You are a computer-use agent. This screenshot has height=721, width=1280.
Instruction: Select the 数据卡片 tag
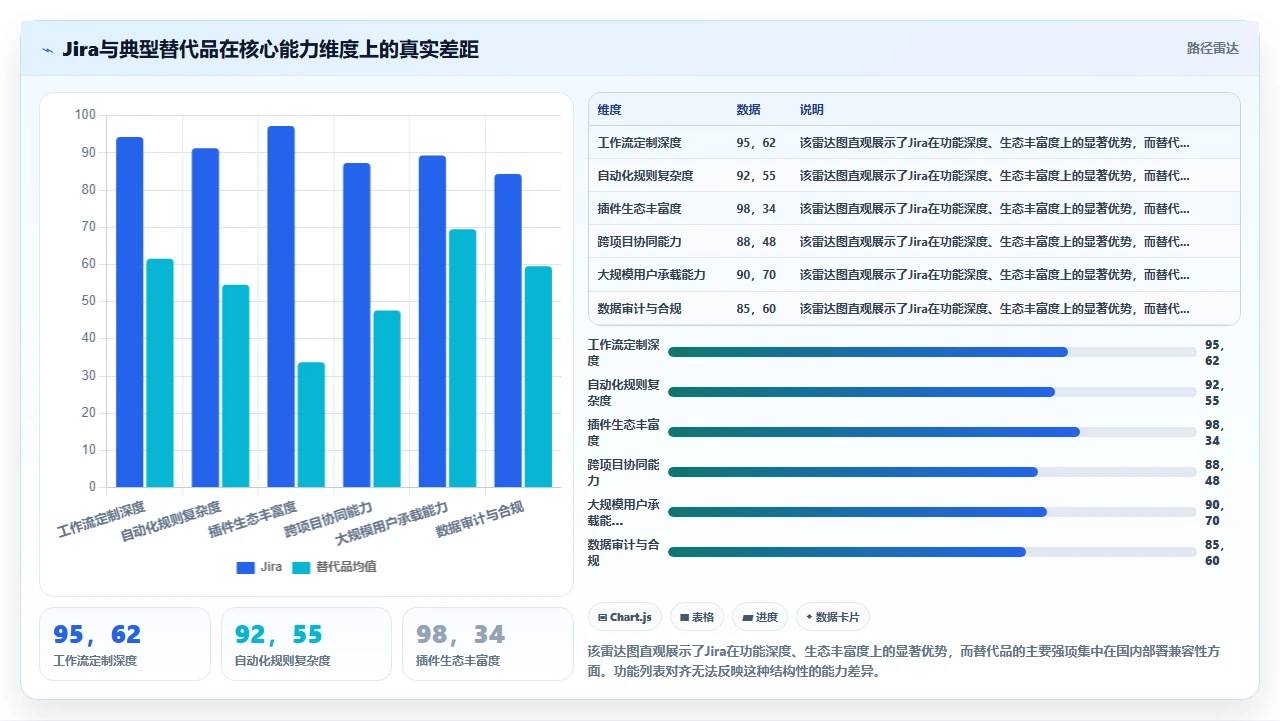coord(832,617)
